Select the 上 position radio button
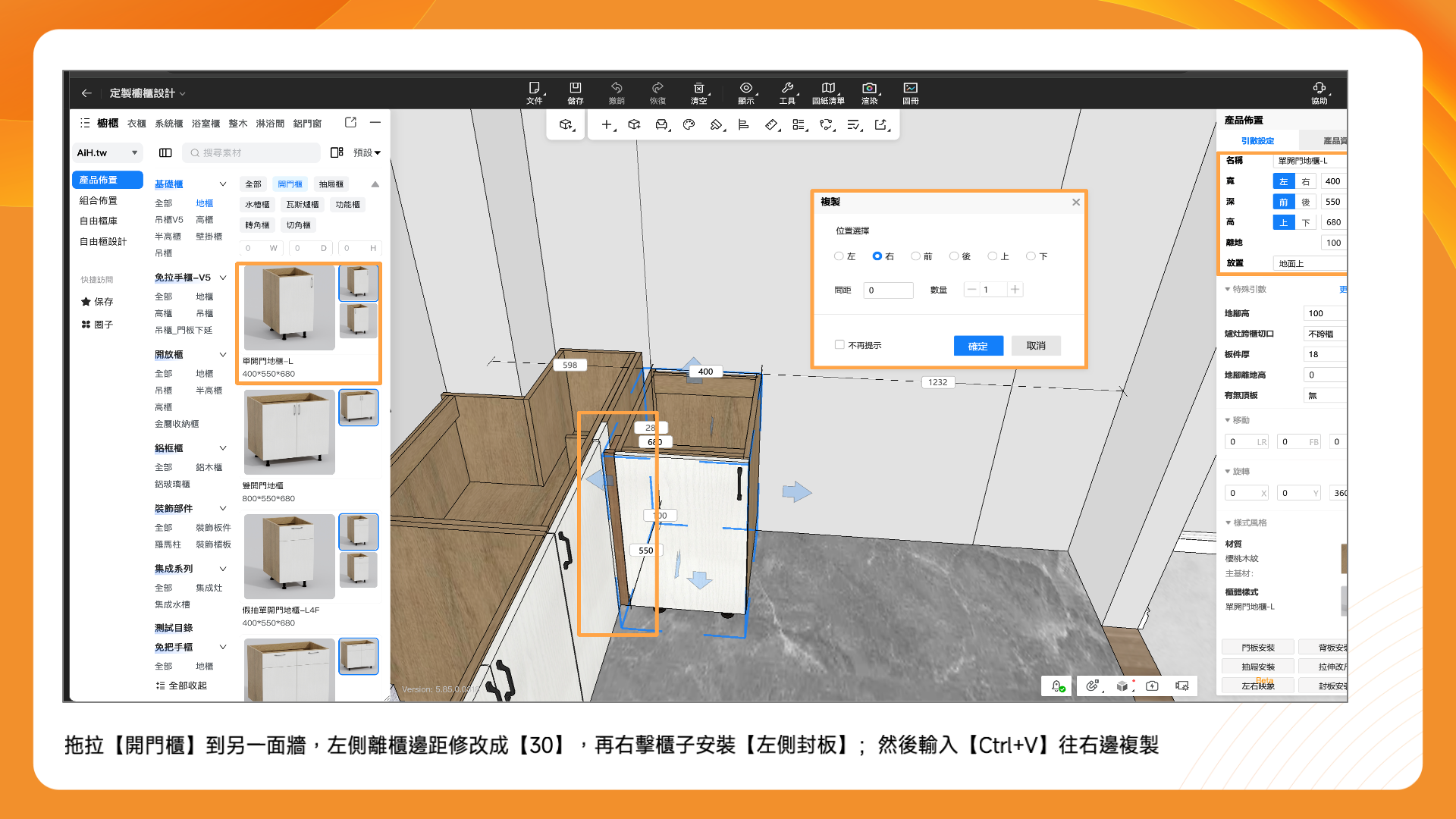This screenshot has height=819, width=1456. (992, 256)
